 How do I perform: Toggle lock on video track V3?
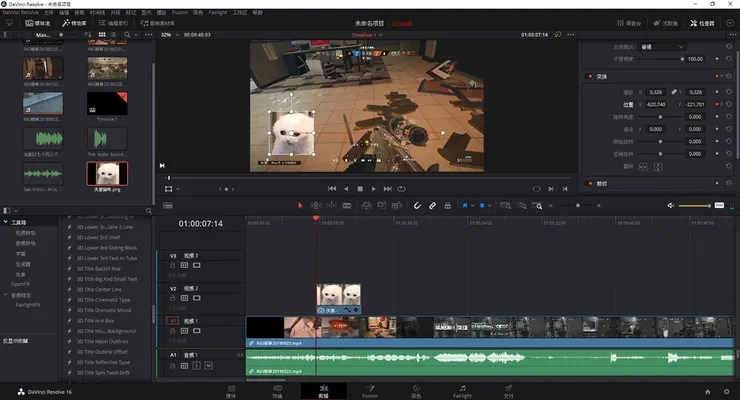click(172, 267)
